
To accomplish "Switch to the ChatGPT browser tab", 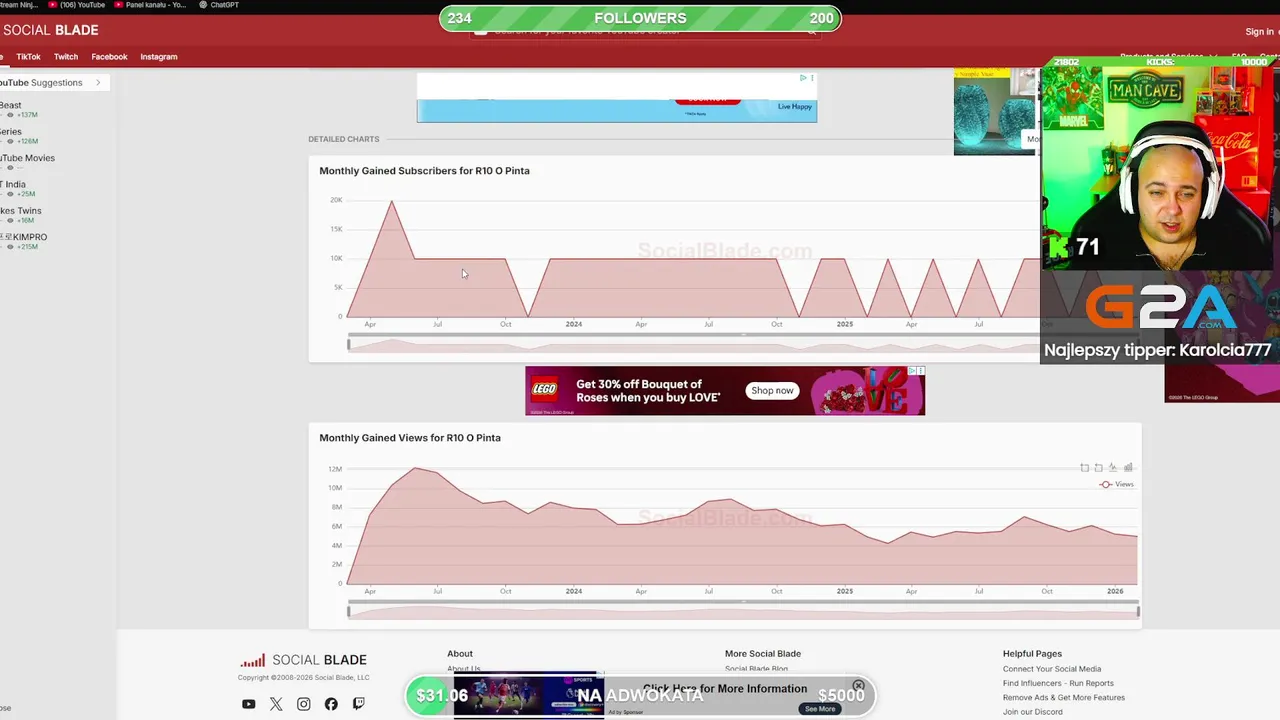I will pos(218,5).
